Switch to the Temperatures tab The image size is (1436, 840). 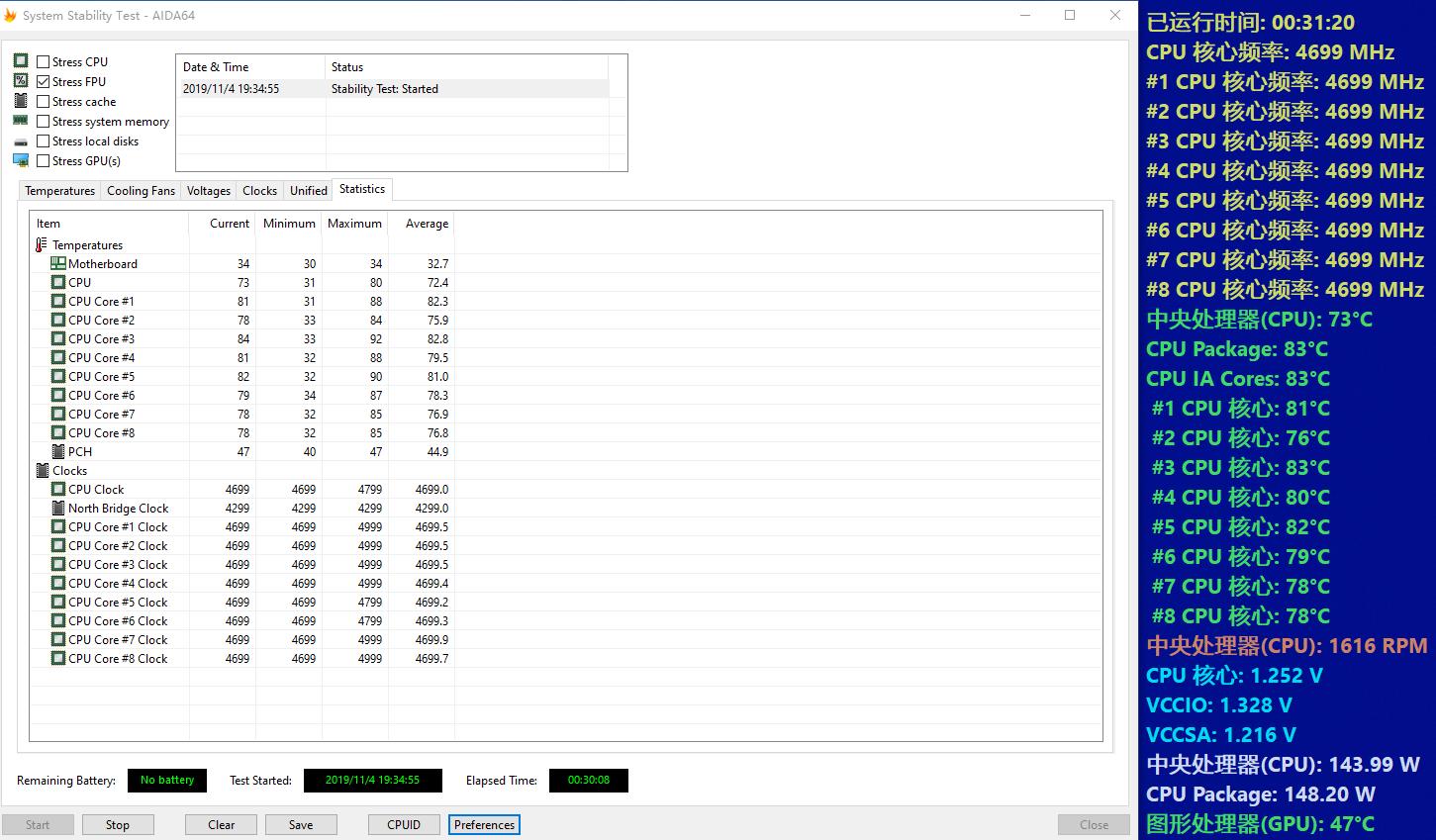tap(60, 191)
